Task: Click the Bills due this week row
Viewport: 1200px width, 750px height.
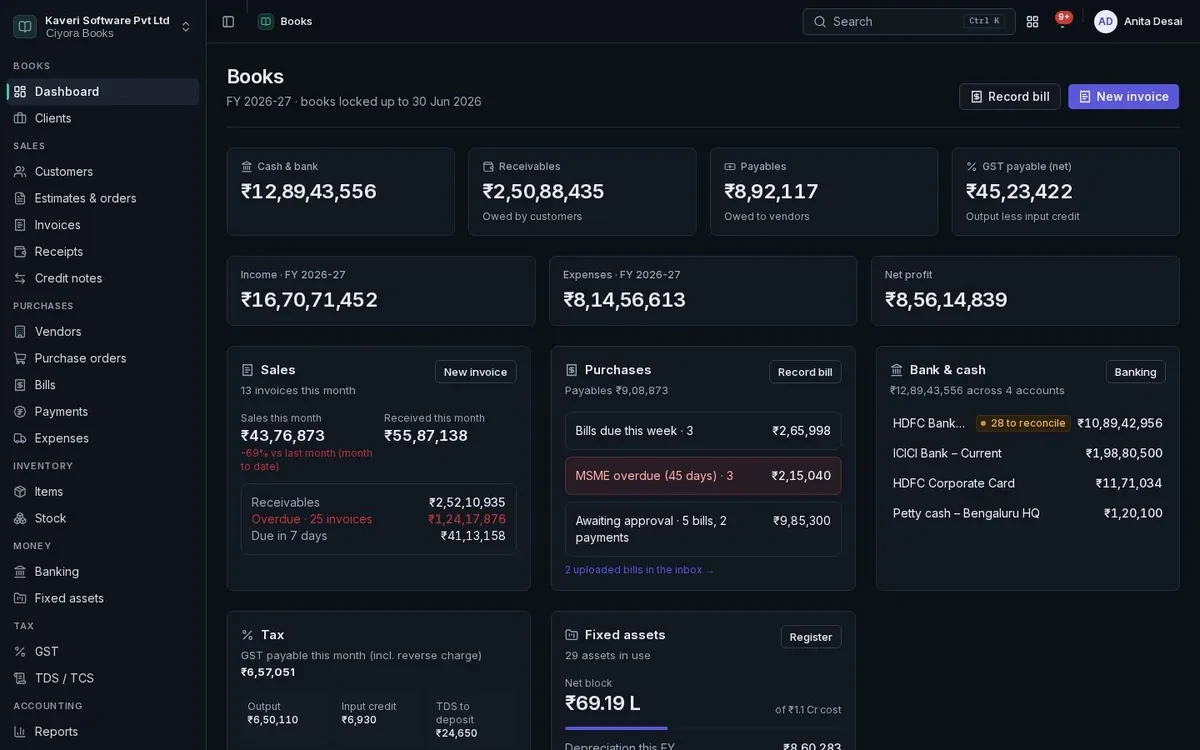Action: (x=703, y=431)
